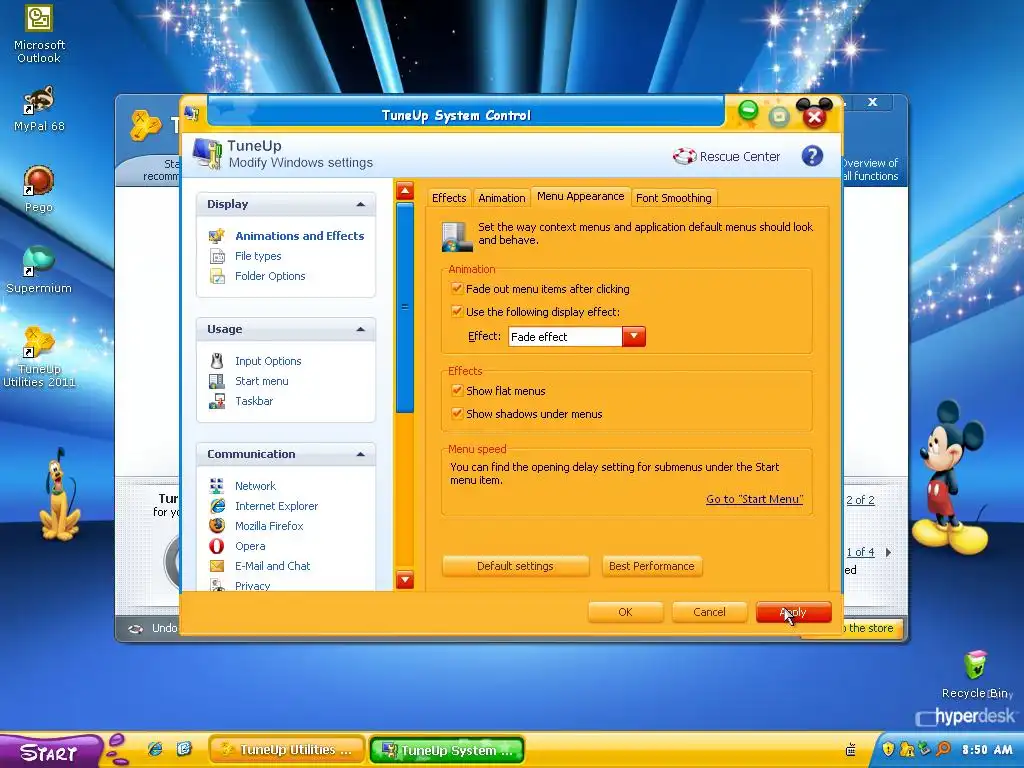Click the sidebar scrollbar down arrow
This screenshot has width=1024, height=768.
click(x=405, y=579)
